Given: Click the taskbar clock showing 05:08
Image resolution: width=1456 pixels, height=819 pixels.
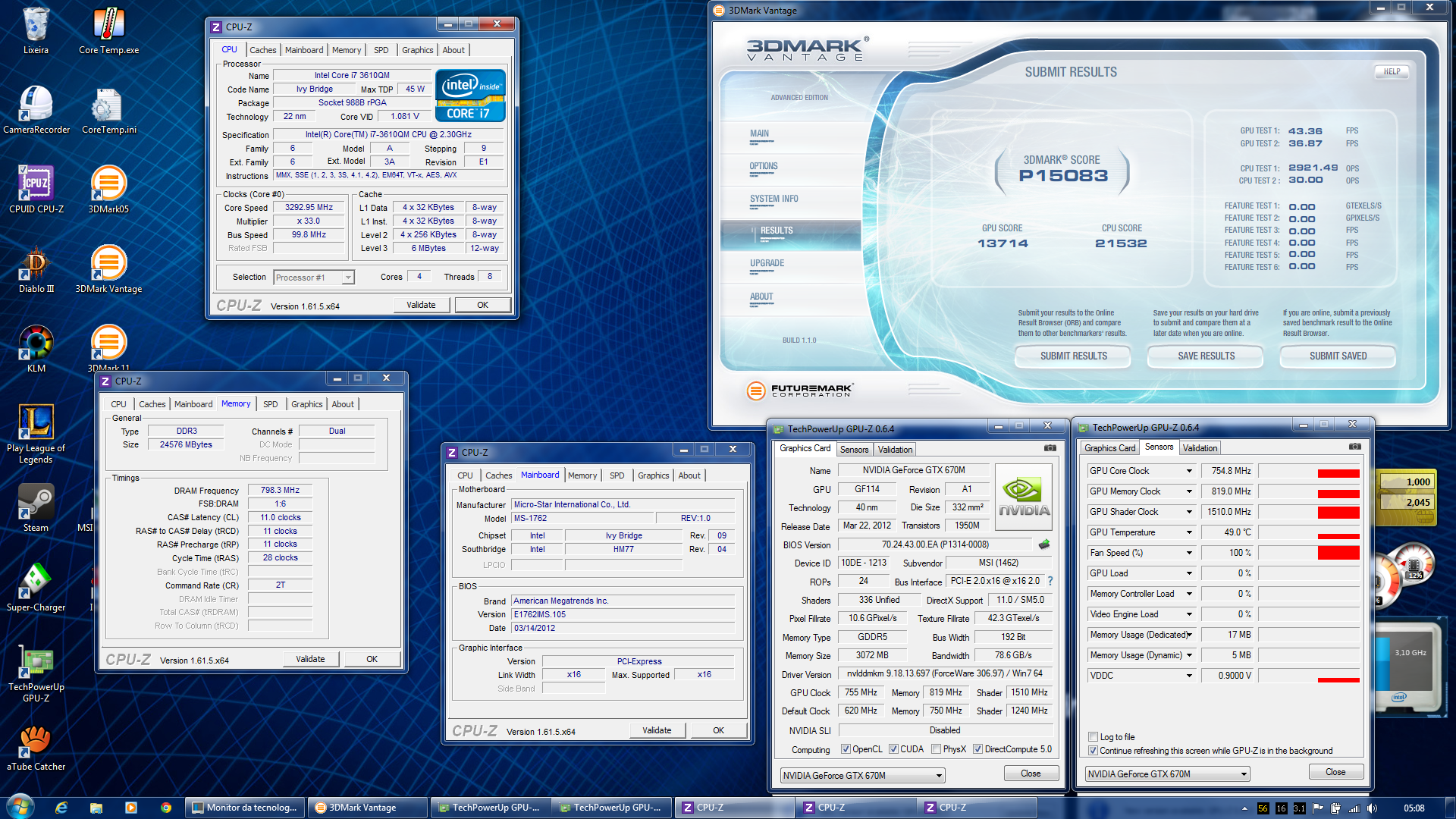Looking at the screenshot, I should coord(1414,808).
